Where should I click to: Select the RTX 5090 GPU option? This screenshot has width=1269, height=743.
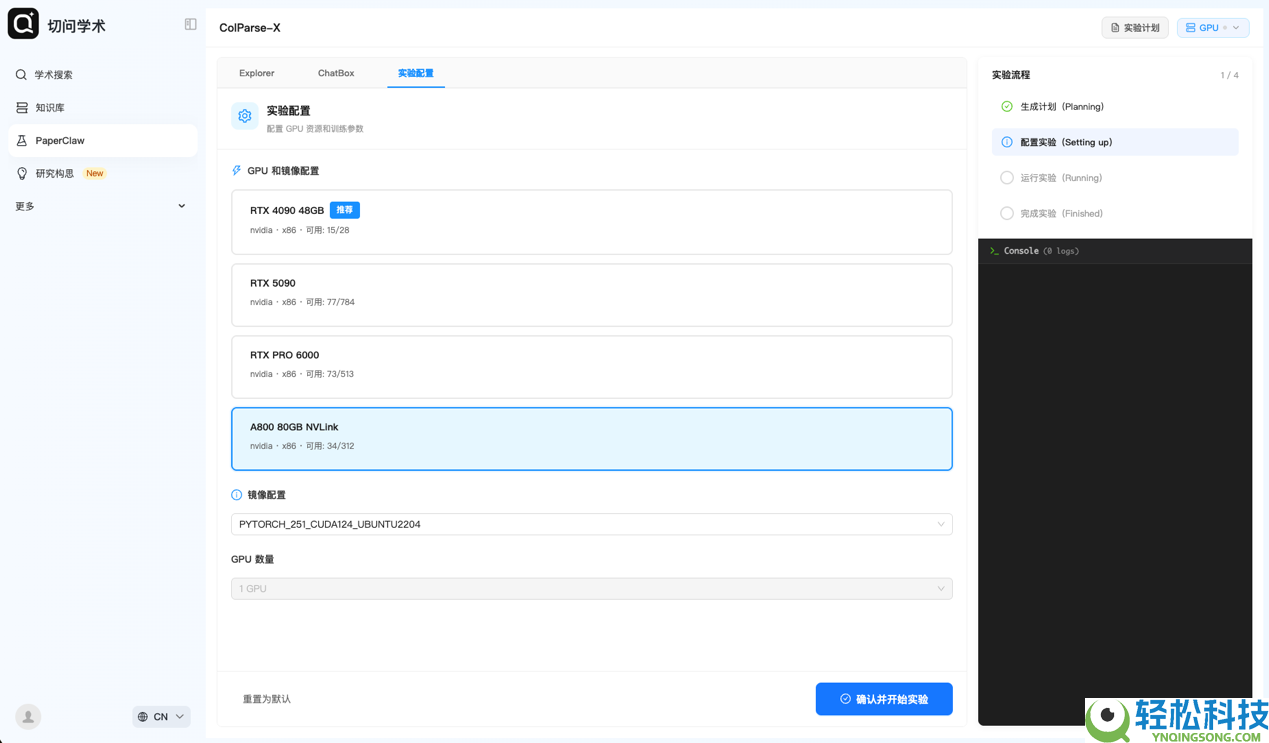(592, 295)
